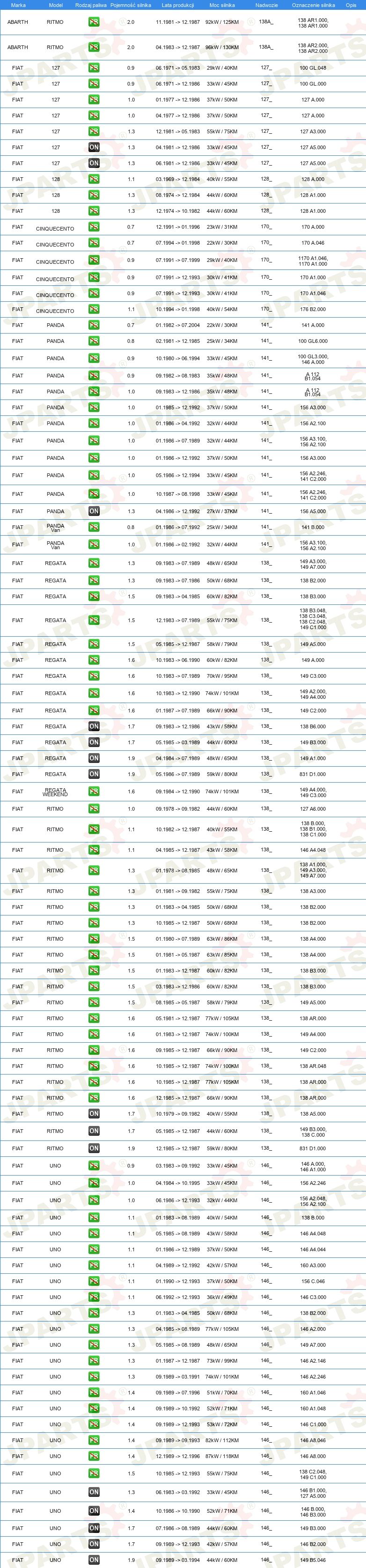Click petrol fuel icon in Abarth Ritmo 92kW row
Screen dimensions: 366x1568
[94, 22]
